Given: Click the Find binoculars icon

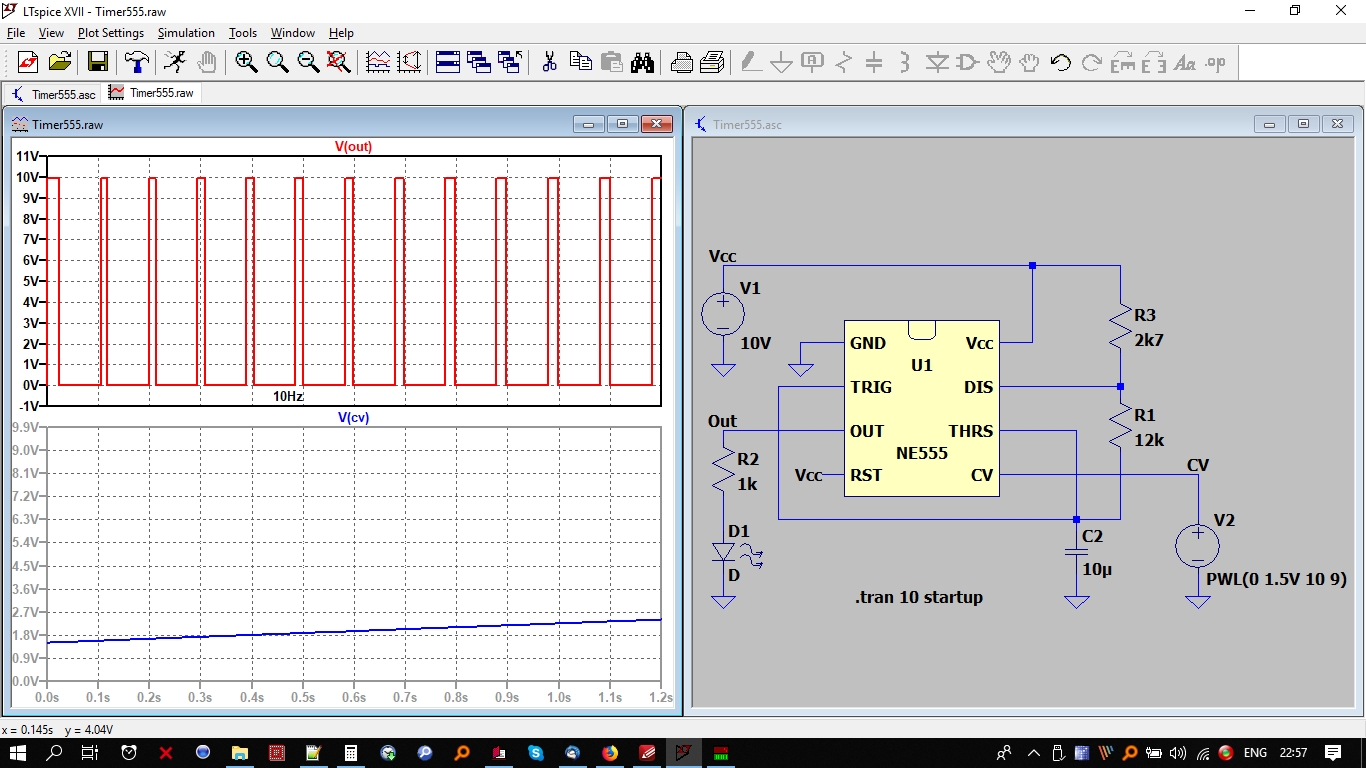Looking at the screenshot, I should pos(642,62).
